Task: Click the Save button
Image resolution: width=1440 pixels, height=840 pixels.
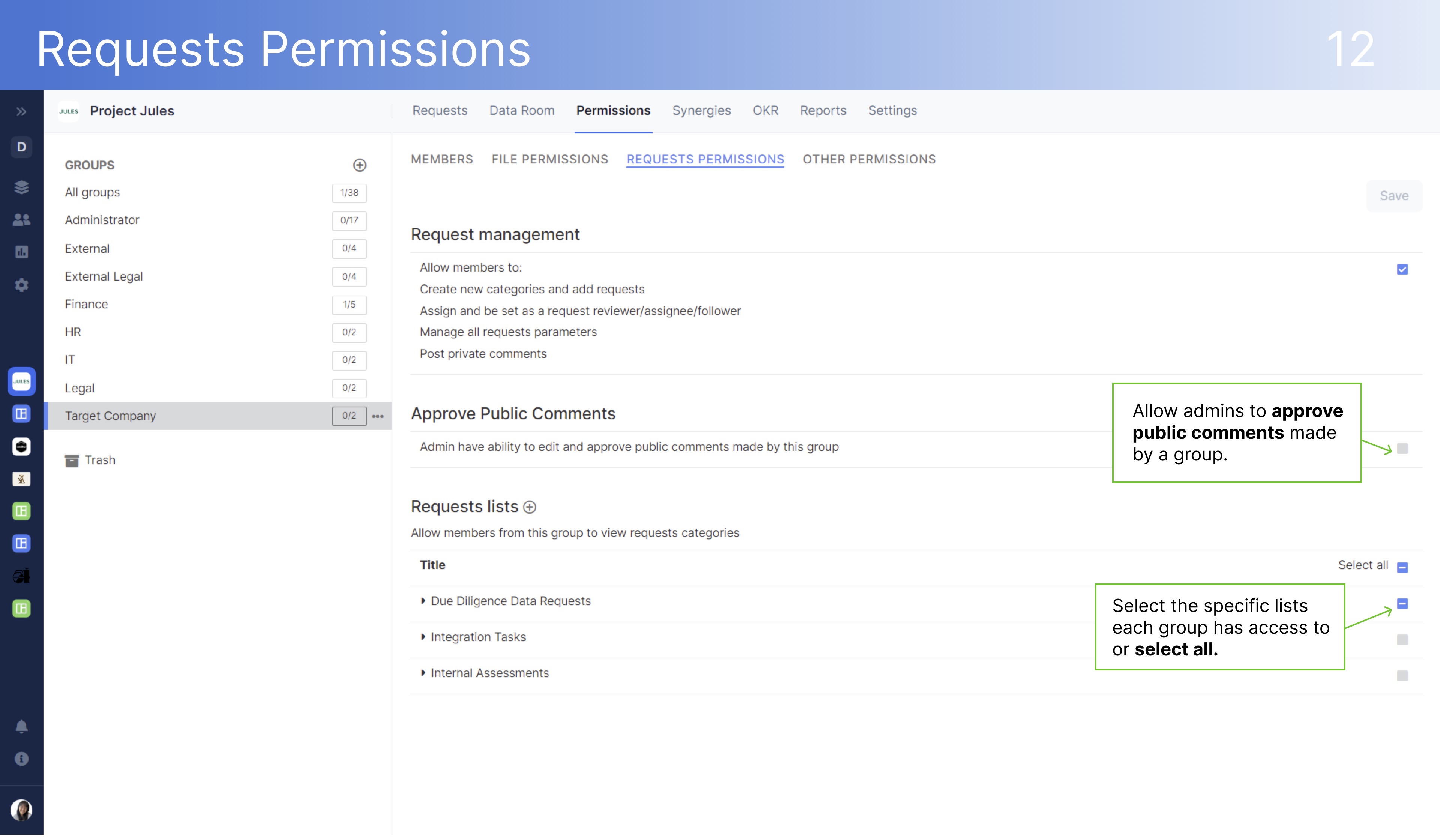Action: [1394, 195]
